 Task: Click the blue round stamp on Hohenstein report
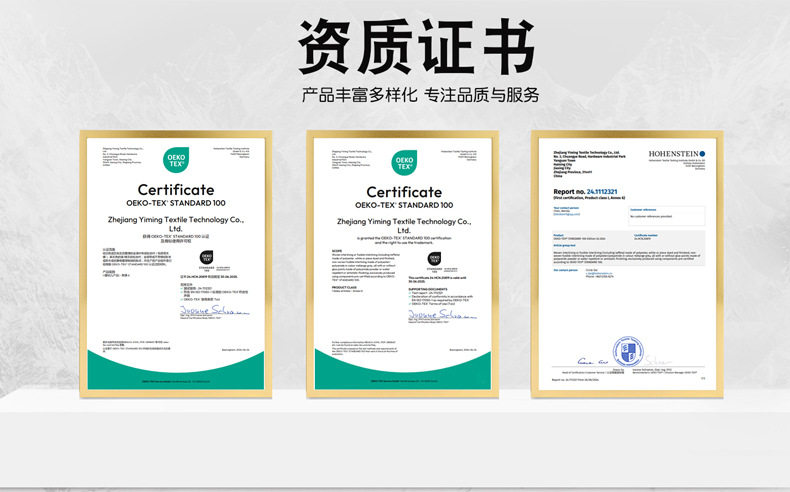[628, 351]
